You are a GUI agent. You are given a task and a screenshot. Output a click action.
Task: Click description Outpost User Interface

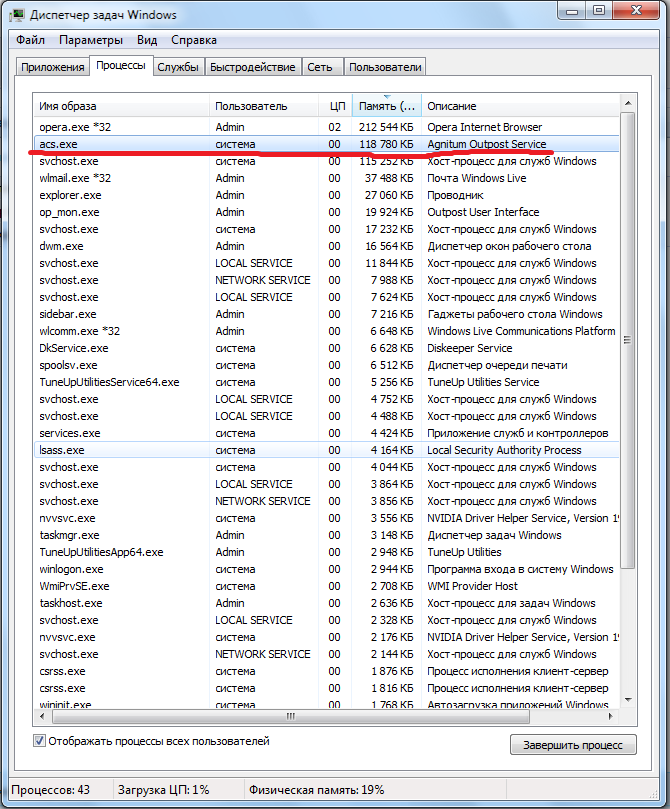[483, 212]
